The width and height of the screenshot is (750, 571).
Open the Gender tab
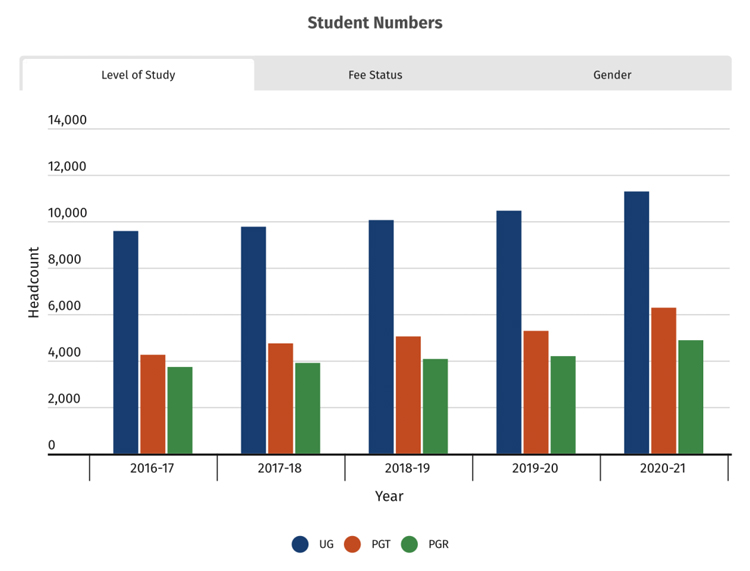click(x=612, y=75)
